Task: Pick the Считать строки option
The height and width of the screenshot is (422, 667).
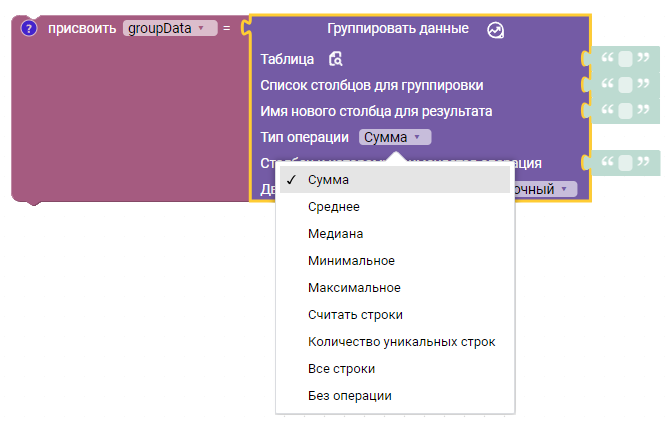Action: tap(395, 315)
